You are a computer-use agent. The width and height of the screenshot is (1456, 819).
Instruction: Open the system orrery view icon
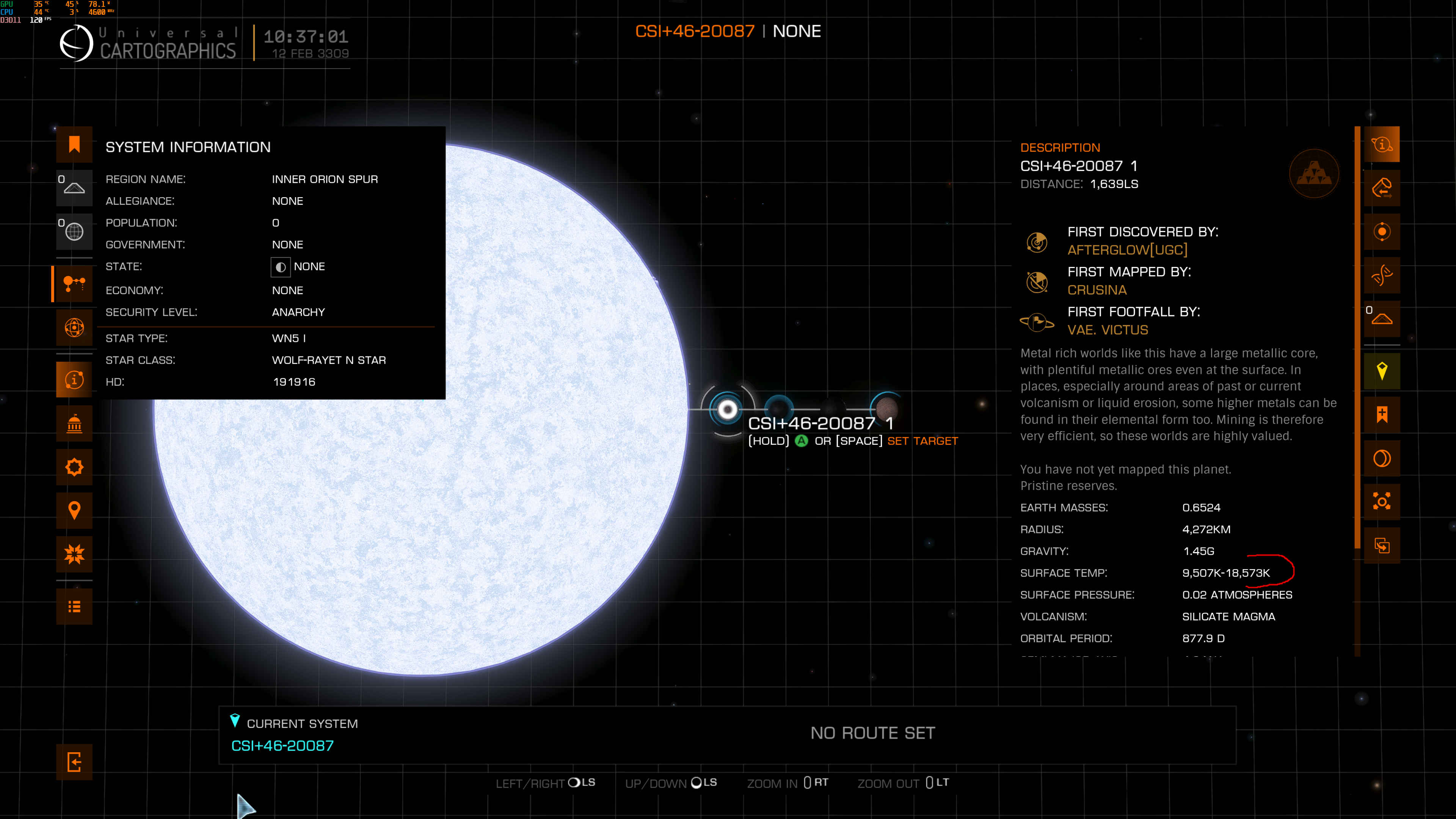(x=74, y=327)
